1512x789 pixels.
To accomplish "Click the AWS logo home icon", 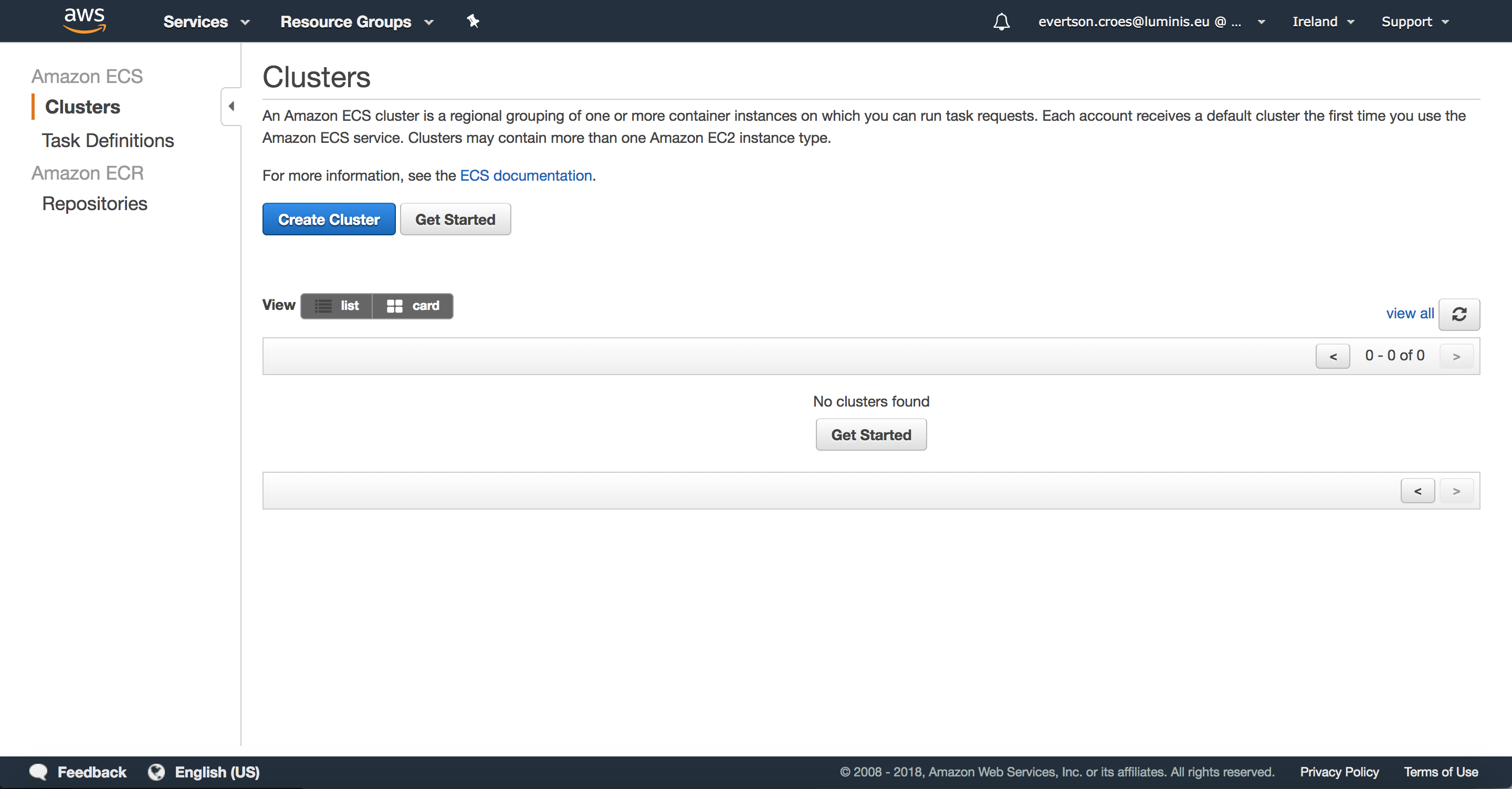I will click(85, 20).
